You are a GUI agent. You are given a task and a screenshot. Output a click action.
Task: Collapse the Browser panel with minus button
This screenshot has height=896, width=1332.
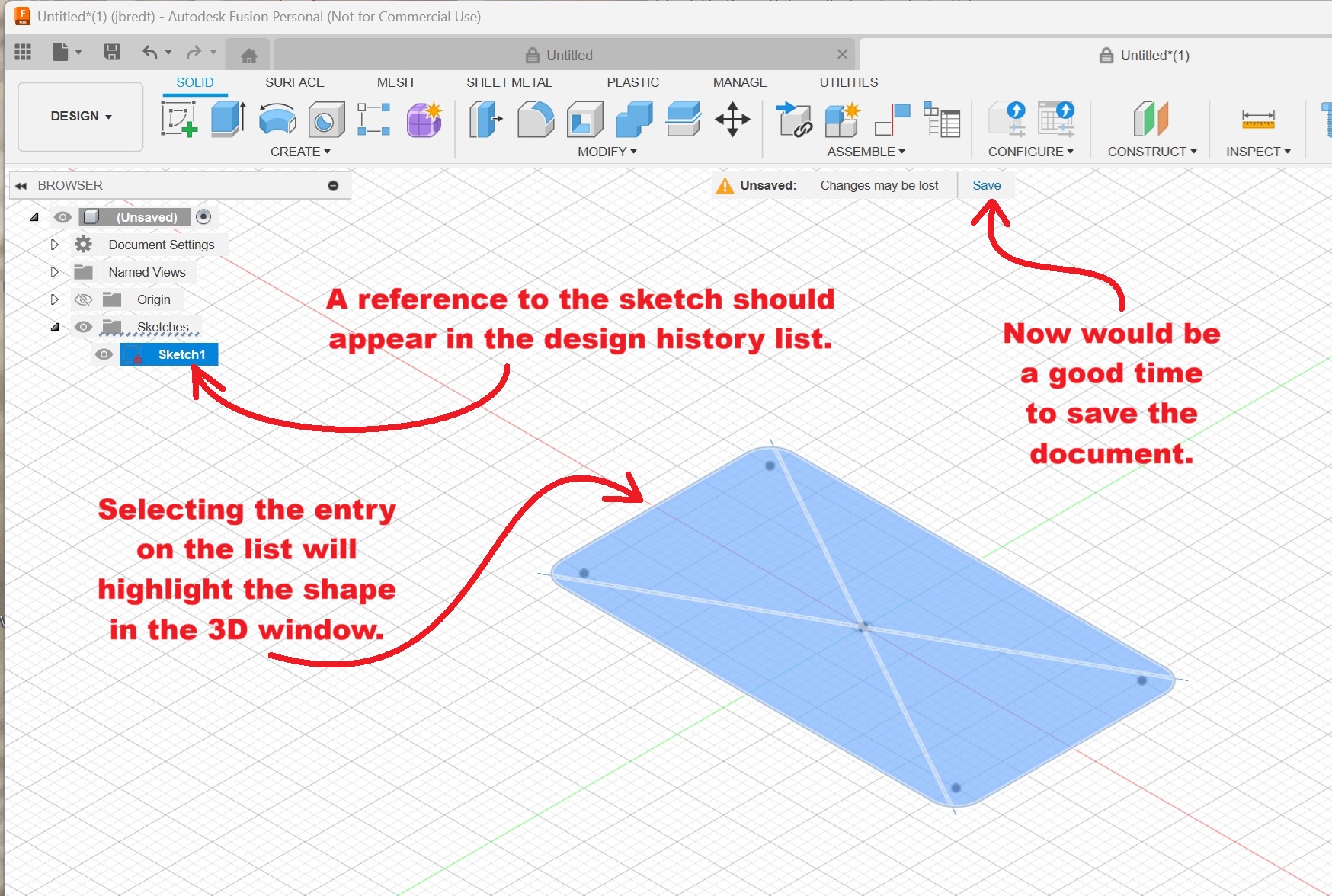(333, 186)
